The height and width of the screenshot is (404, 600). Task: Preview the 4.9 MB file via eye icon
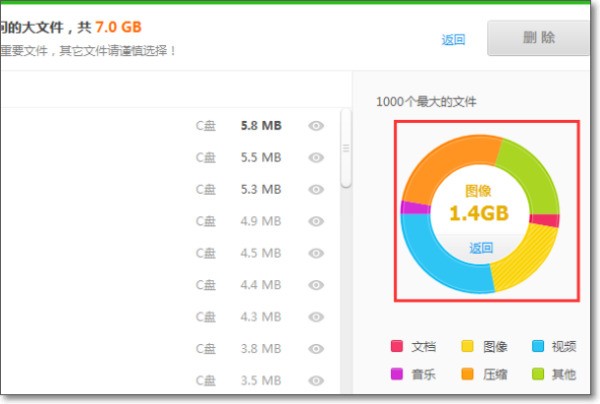point(316,221)
